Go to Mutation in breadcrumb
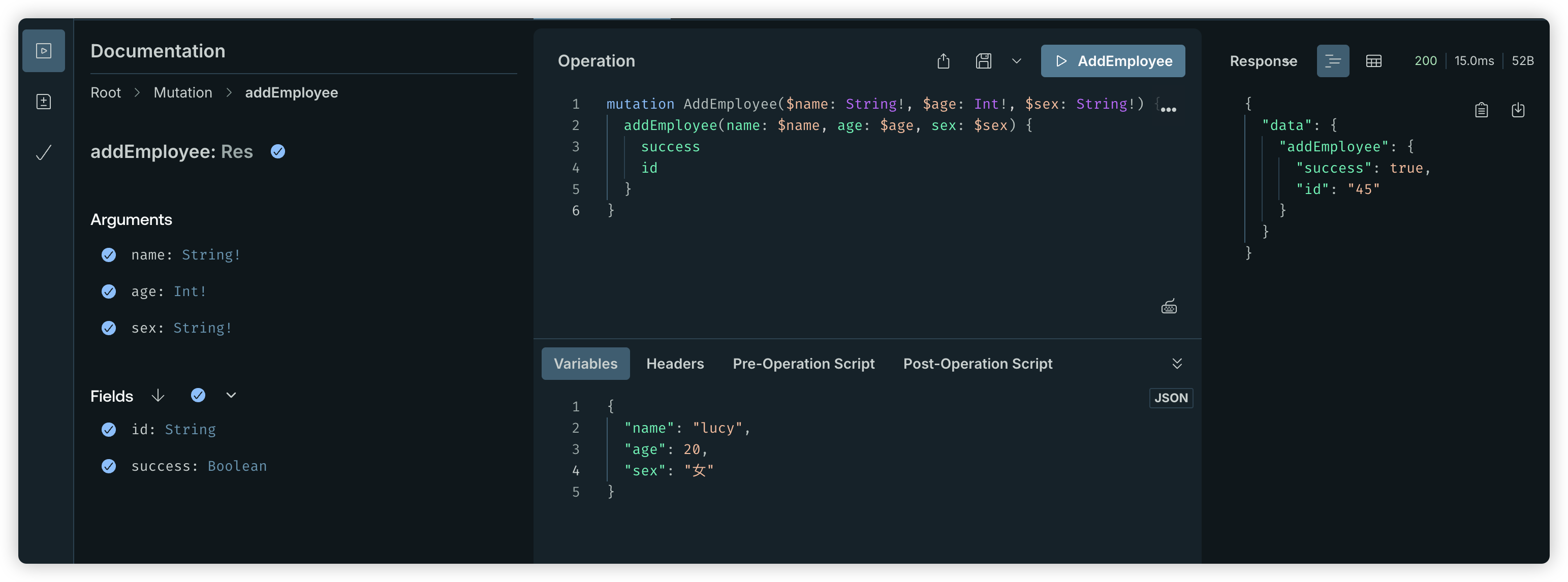This screenshot has width=1568, height=582. [x=182, y=92]
